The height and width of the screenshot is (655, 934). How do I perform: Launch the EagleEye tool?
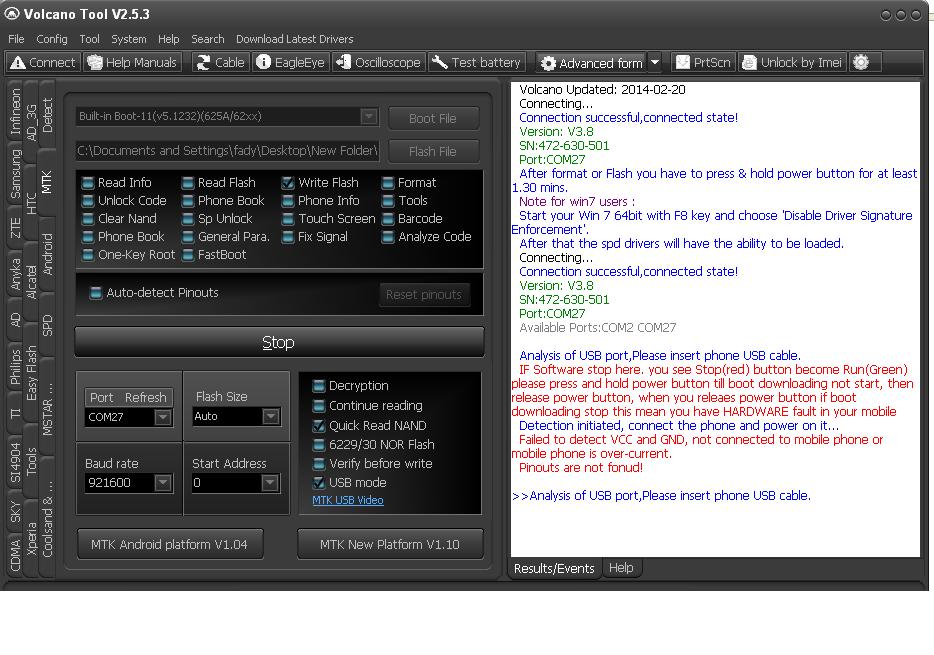(x=290, y=63)
